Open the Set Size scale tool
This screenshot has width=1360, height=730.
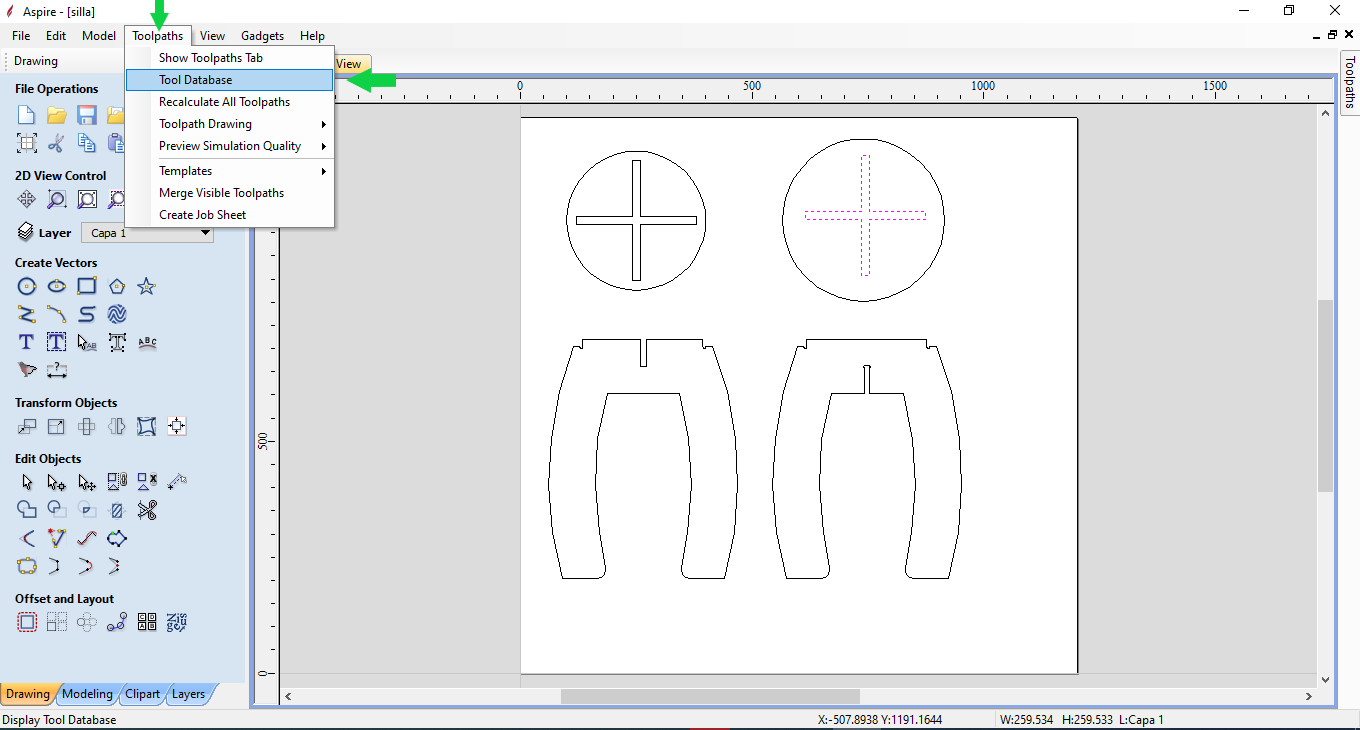pyautogui.click(x=57, y=427)
